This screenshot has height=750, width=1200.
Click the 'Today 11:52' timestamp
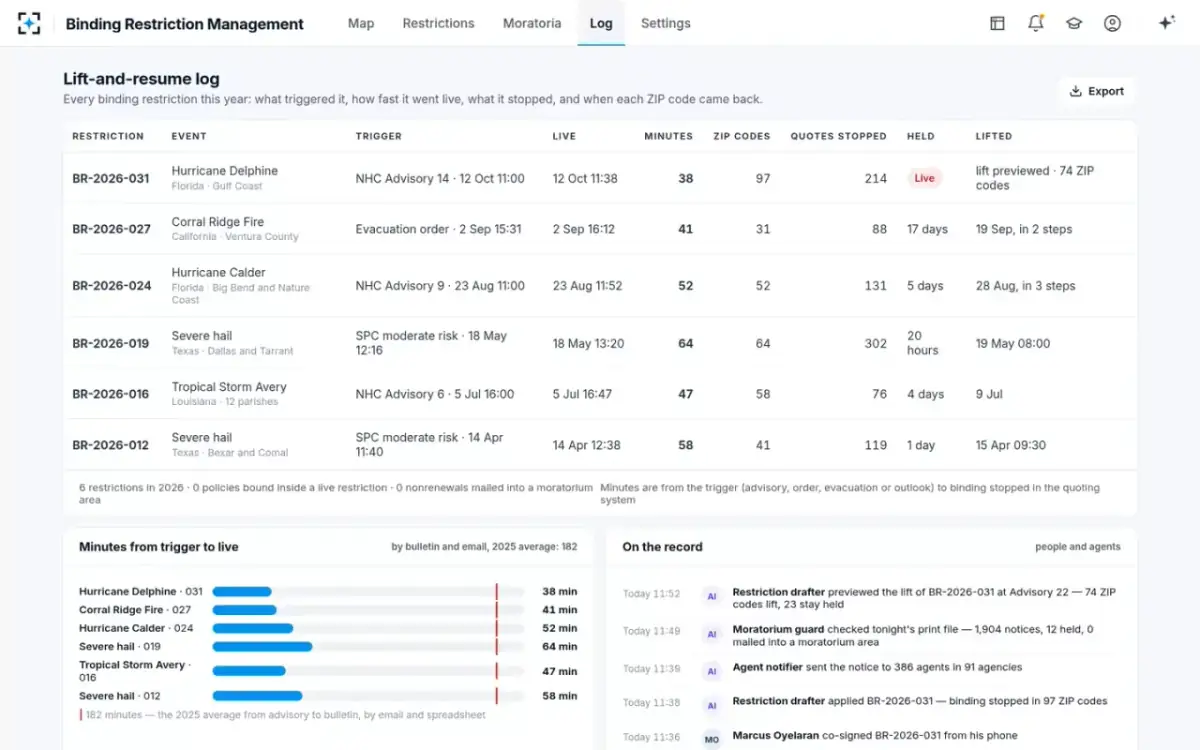pyautogui.click(x=651, y=594)
